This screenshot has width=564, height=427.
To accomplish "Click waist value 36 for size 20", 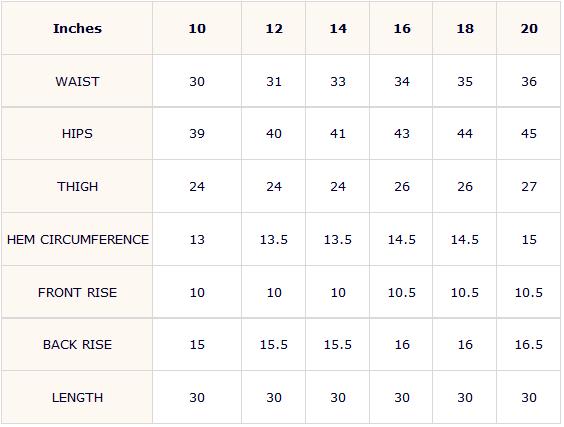I will (529, 82).
